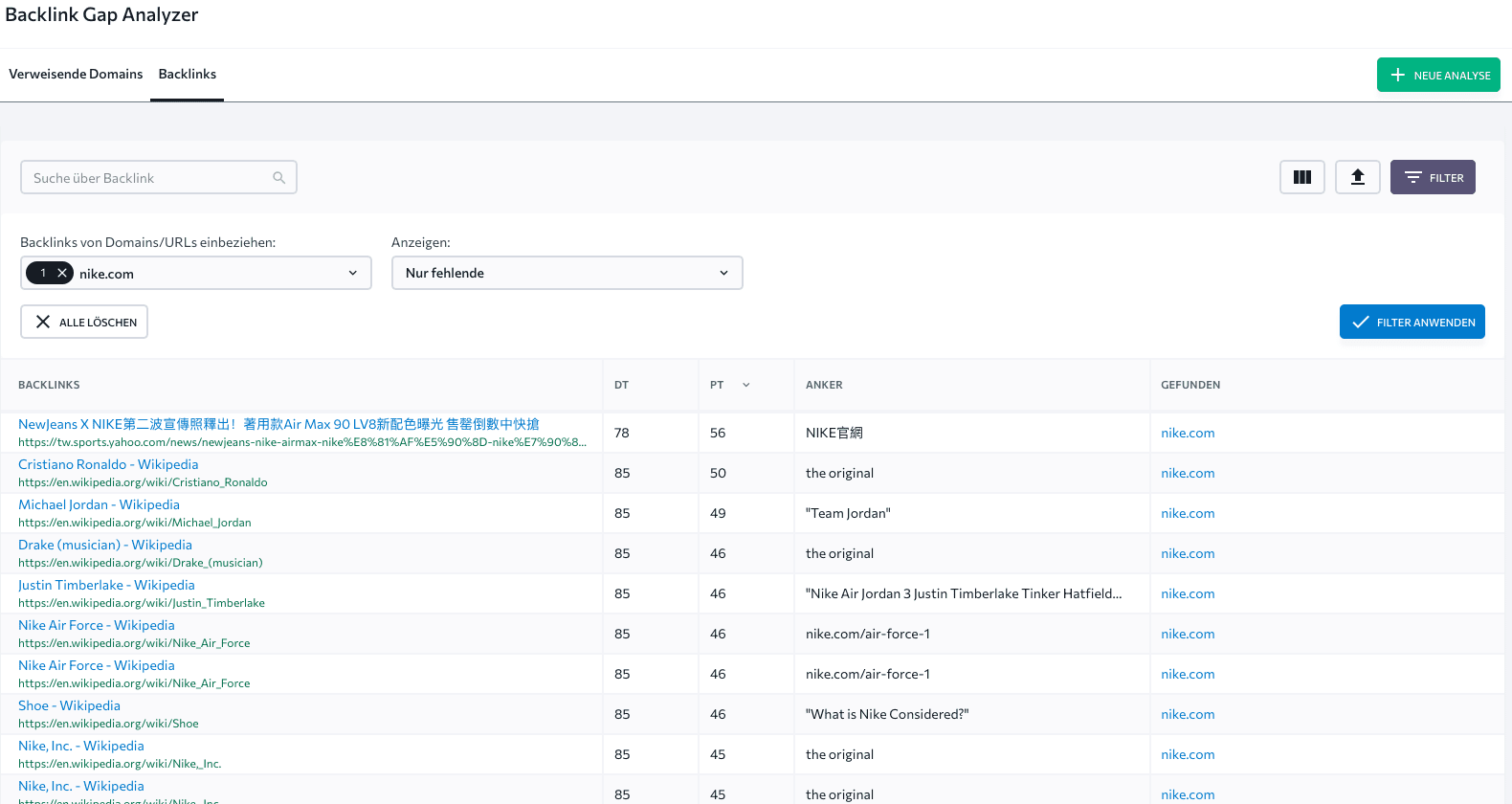The height and width of the screenshot is (804, 1512).
Task: Click the search magnifier icon
Action: (x=278, y=178)
